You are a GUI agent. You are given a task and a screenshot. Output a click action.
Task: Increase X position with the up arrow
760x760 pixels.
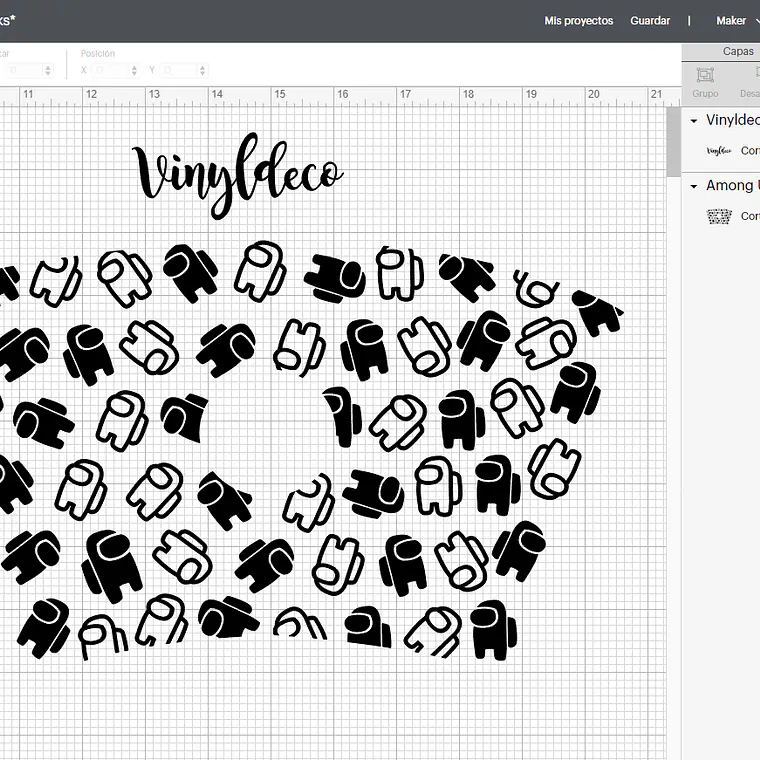coord(134,67)
